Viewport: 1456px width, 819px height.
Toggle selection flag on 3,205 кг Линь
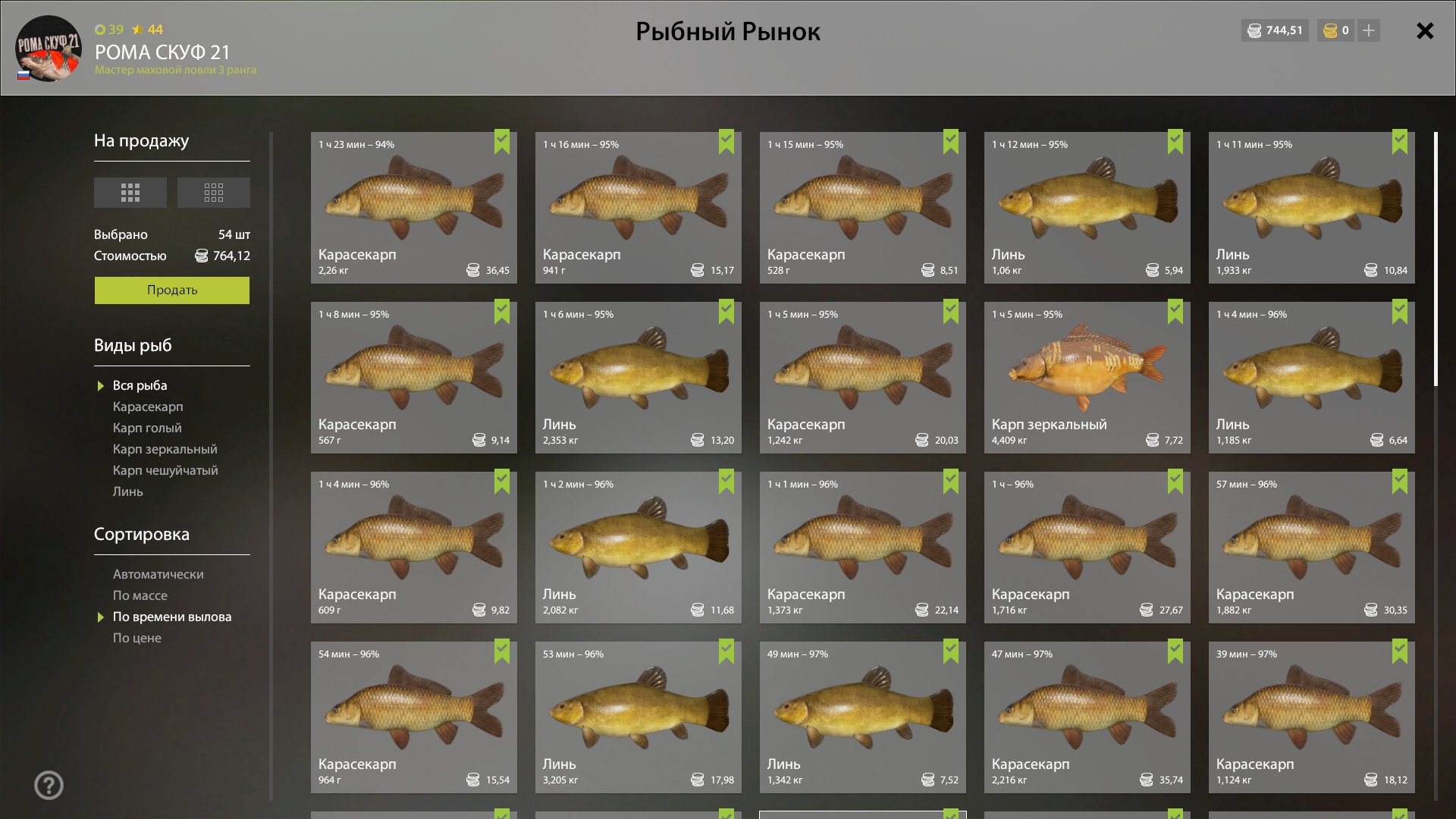[x=726, y=651]
